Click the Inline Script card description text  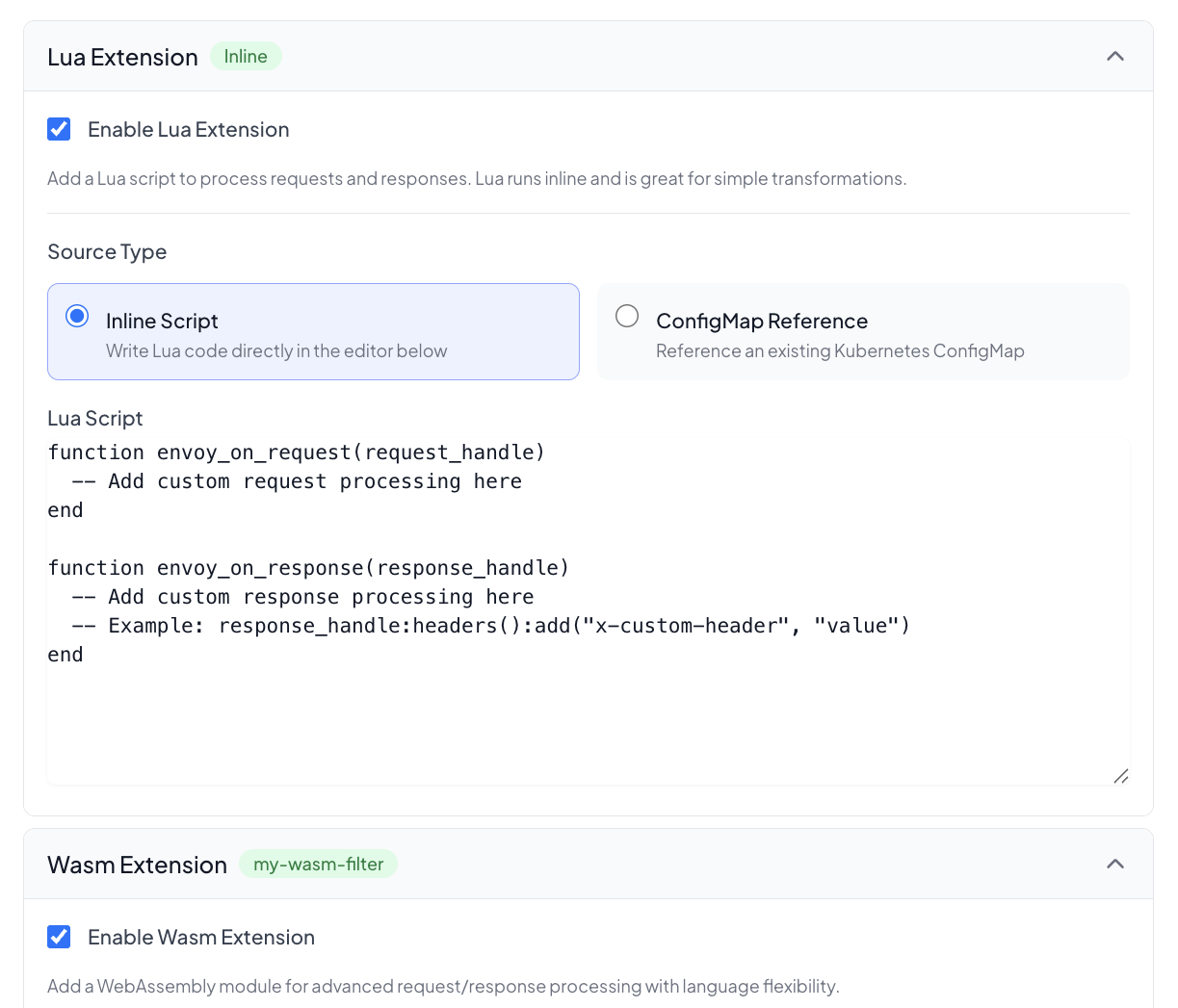(x=276, y=351)
